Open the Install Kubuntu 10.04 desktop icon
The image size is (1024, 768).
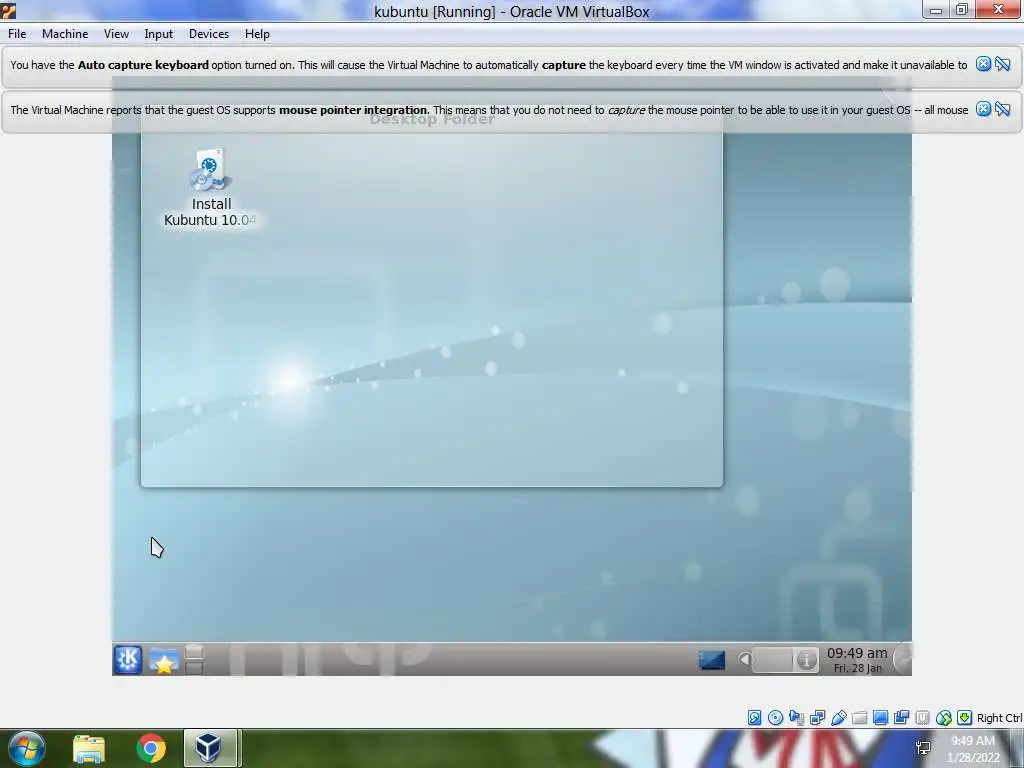click(210, 187)
